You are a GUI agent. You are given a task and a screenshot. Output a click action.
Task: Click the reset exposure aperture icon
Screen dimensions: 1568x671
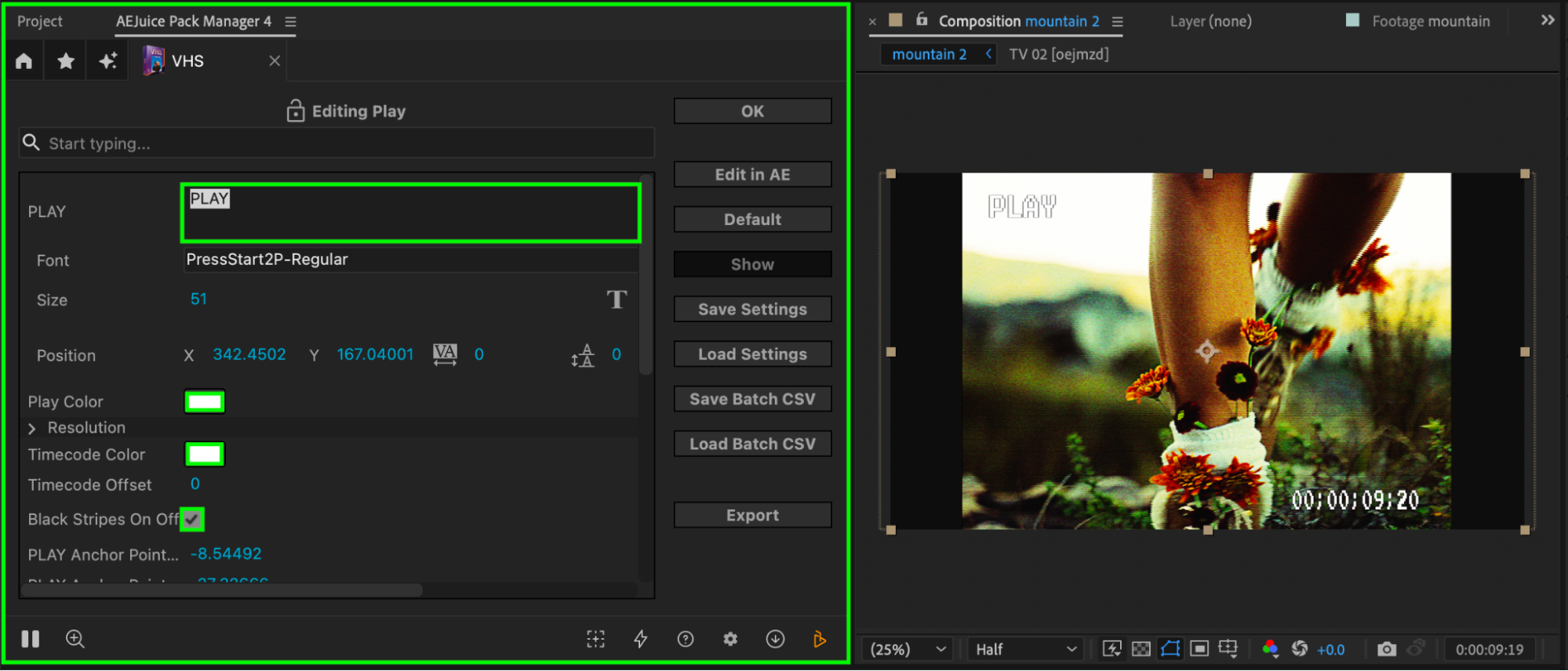[1300, 649]
